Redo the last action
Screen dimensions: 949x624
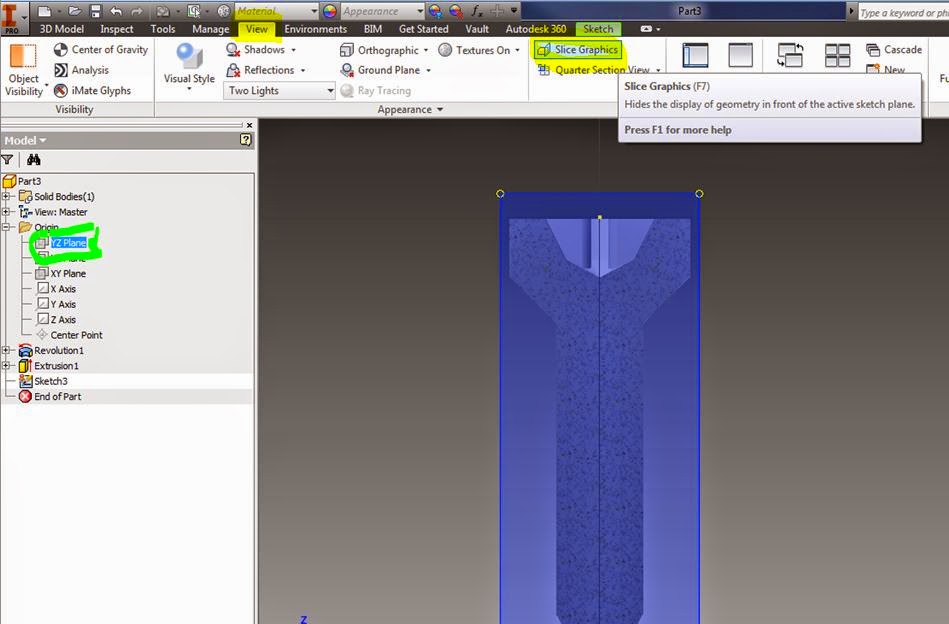[137, 11]
